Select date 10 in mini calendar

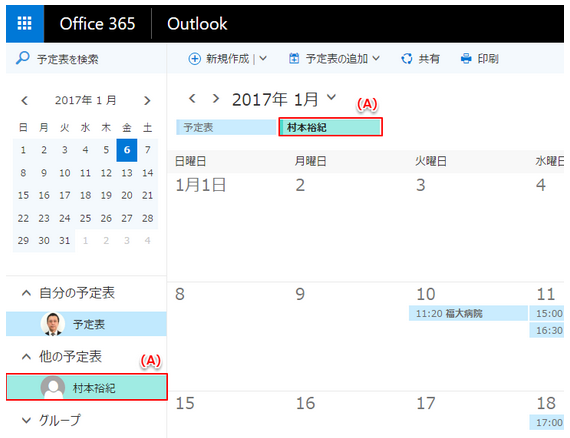65,173
